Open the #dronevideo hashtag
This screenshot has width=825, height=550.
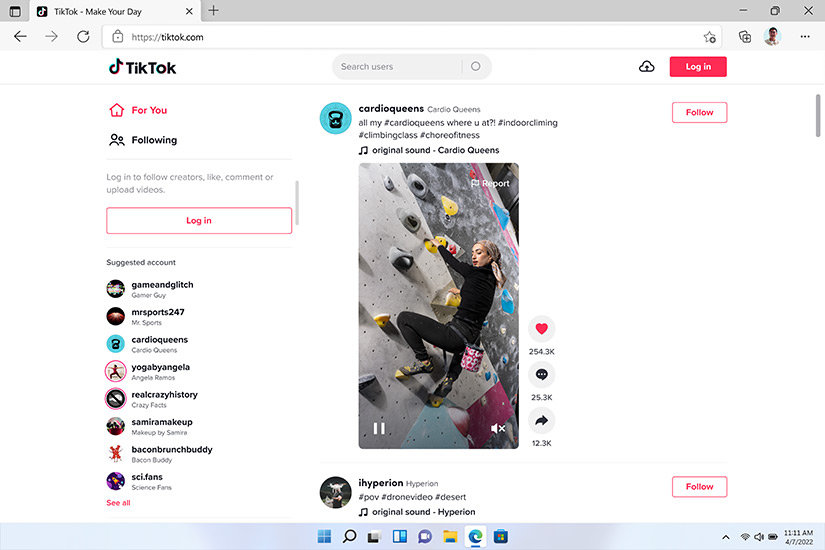[x=407, y=497]
